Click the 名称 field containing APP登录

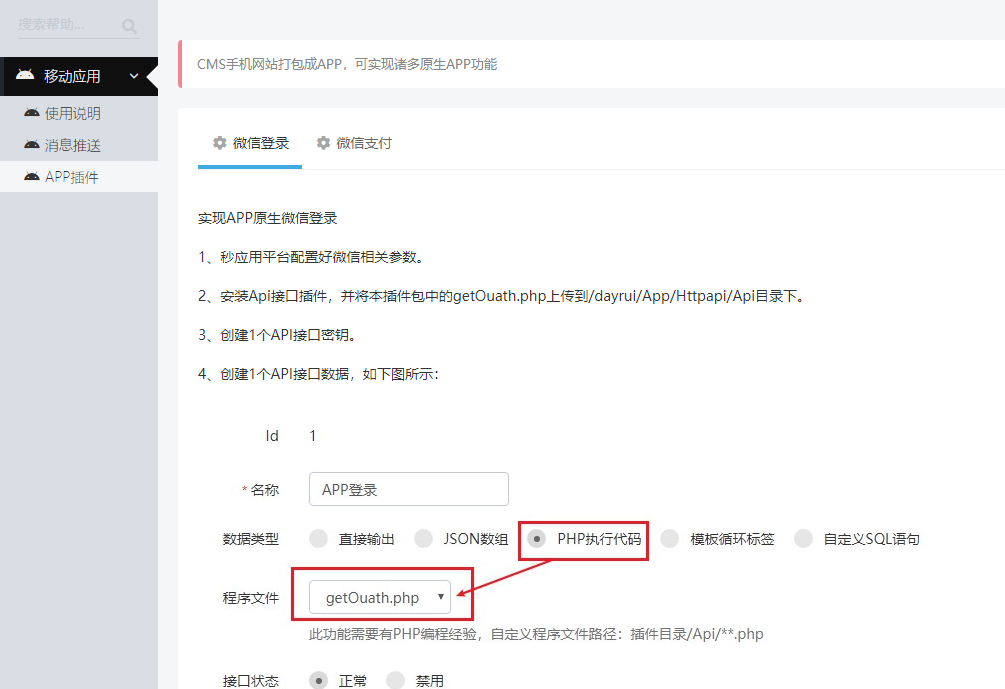[409, 489]
